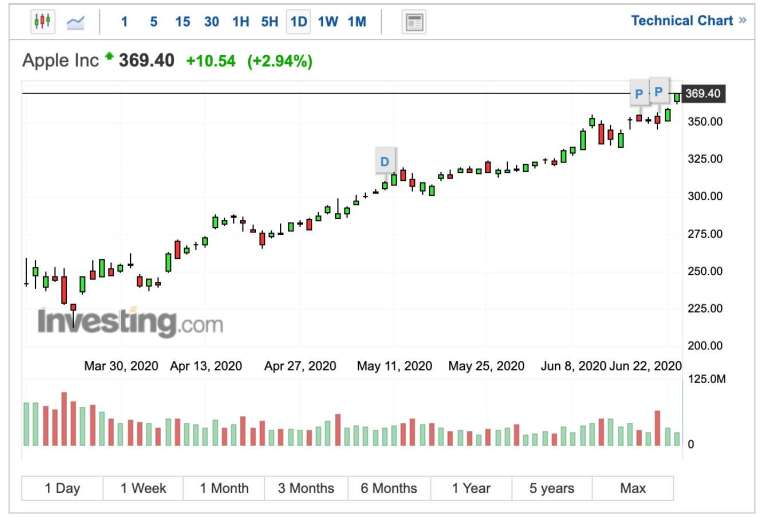Select the 15 minute interval

pos(183,22)
